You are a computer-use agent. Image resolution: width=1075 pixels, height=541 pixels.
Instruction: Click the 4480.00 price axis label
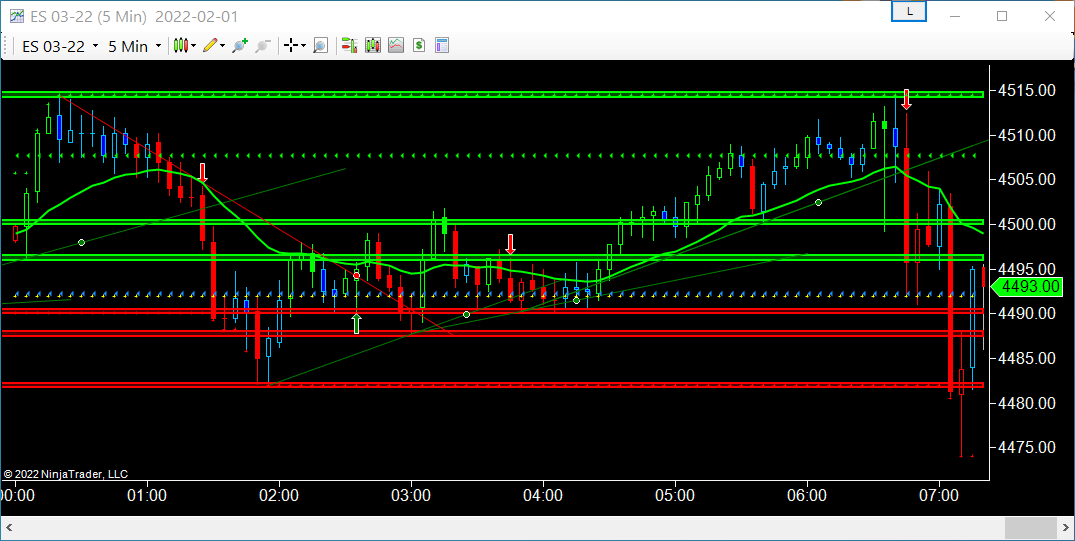pyautogui.click(x=1026, y=403)
